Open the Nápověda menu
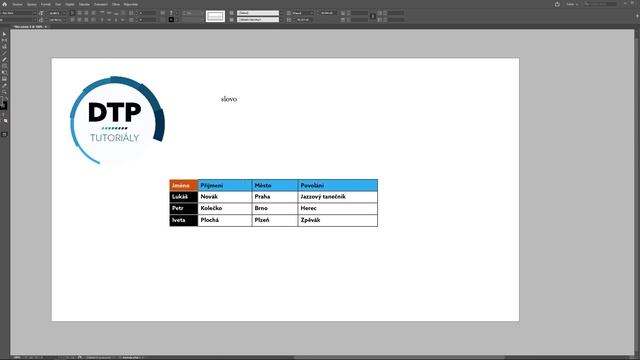 [131, 4]
